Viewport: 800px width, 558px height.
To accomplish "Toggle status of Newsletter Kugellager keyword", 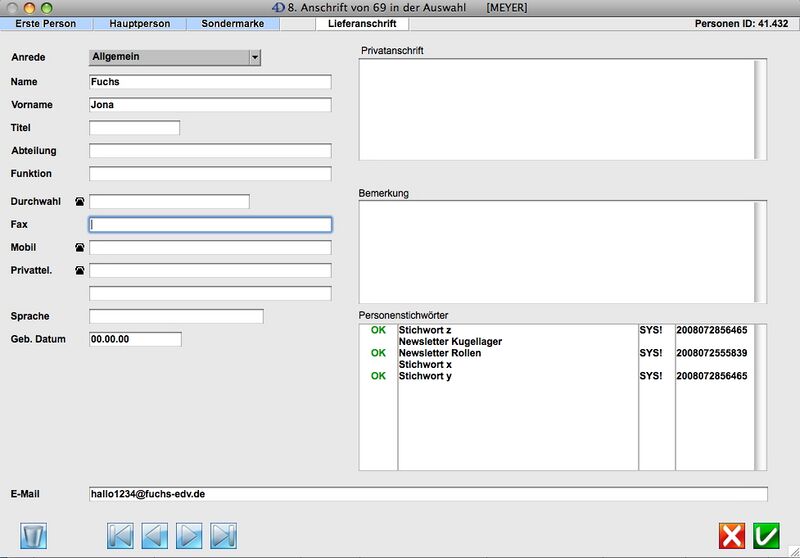I will click(378, 341).
